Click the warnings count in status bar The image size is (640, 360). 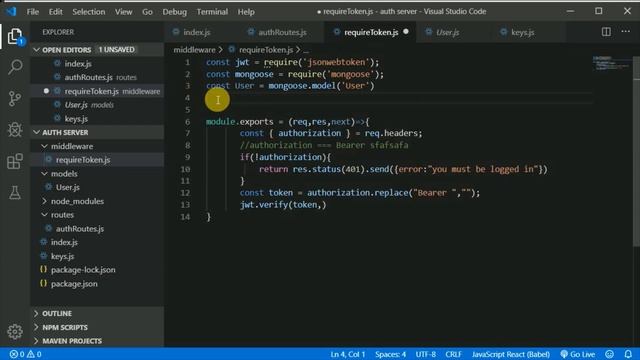pos(34,354)
